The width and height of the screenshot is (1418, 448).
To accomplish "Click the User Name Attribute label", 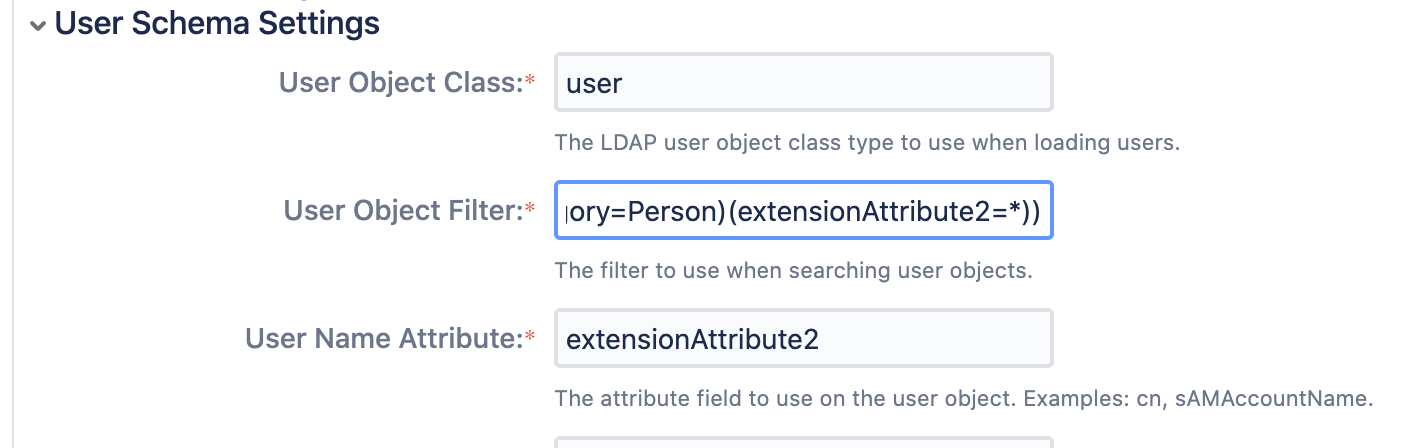I will (384, 339).
